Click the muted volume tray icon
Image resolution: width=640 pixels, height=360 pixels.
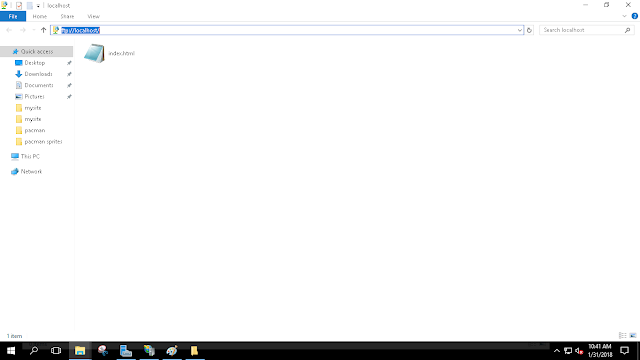click(x=579, y=351)
